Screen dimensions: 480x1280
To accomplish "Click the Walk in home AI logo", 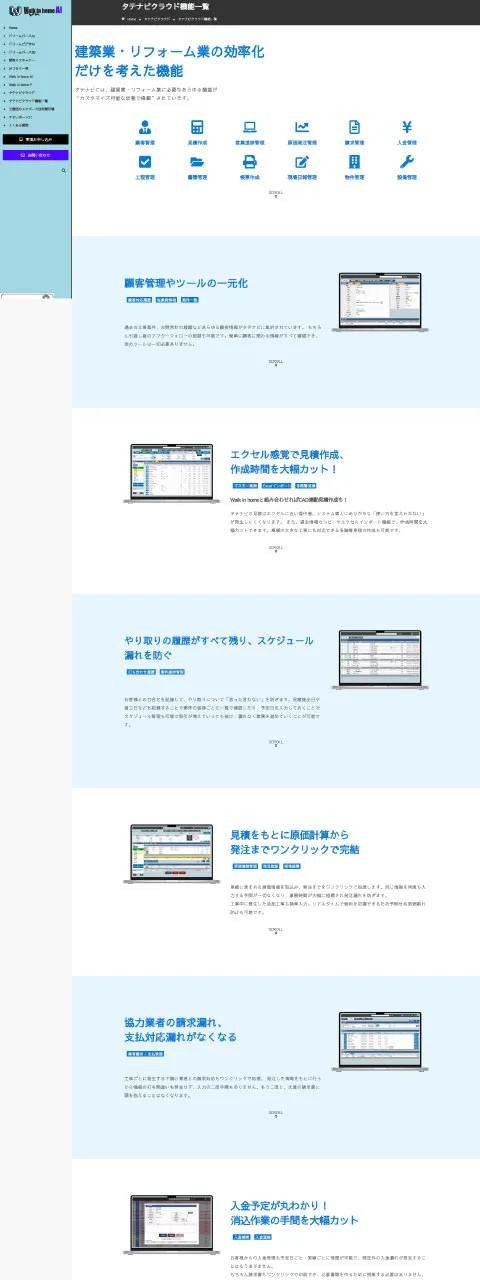I will click(x=36, y=9).
